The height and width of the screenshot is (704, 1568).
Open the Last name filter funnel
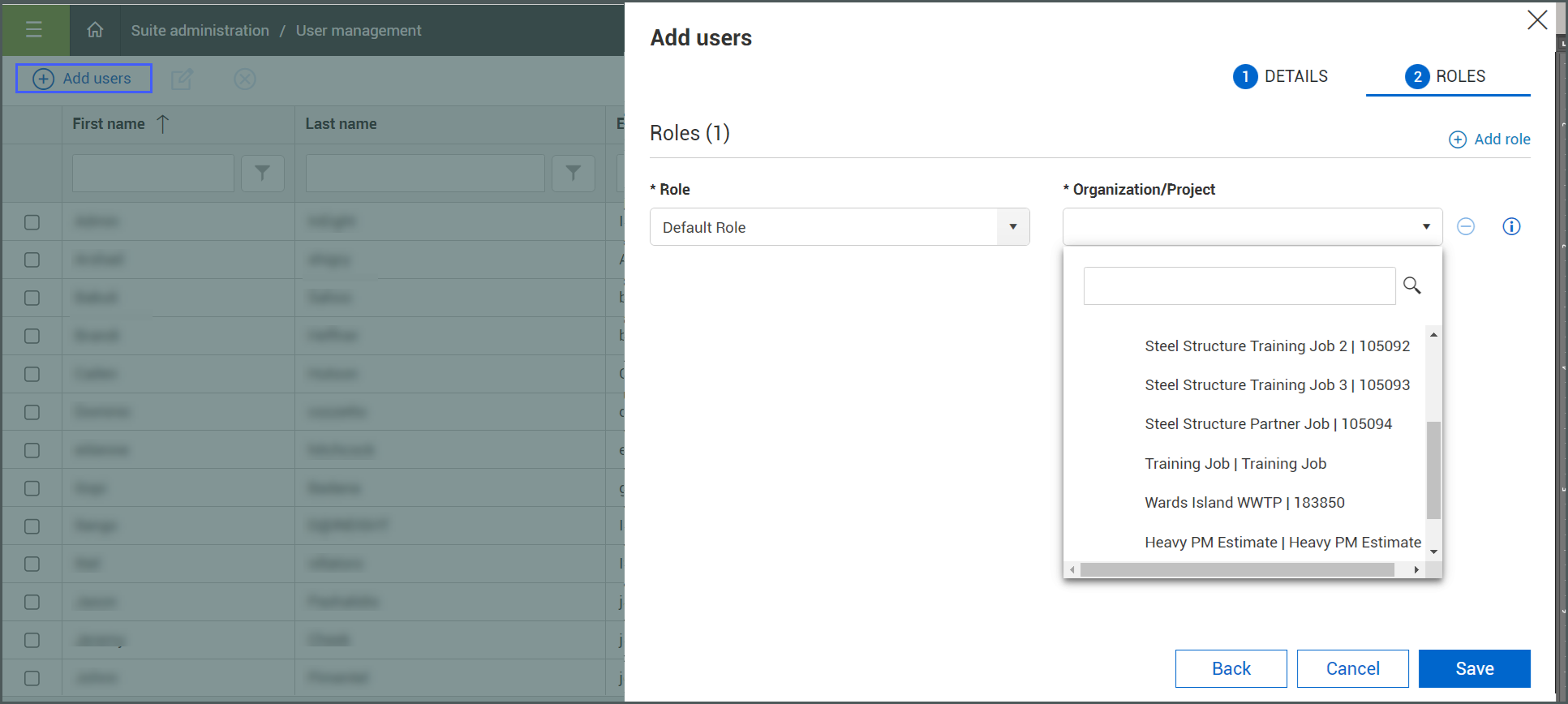click(573, 173)
